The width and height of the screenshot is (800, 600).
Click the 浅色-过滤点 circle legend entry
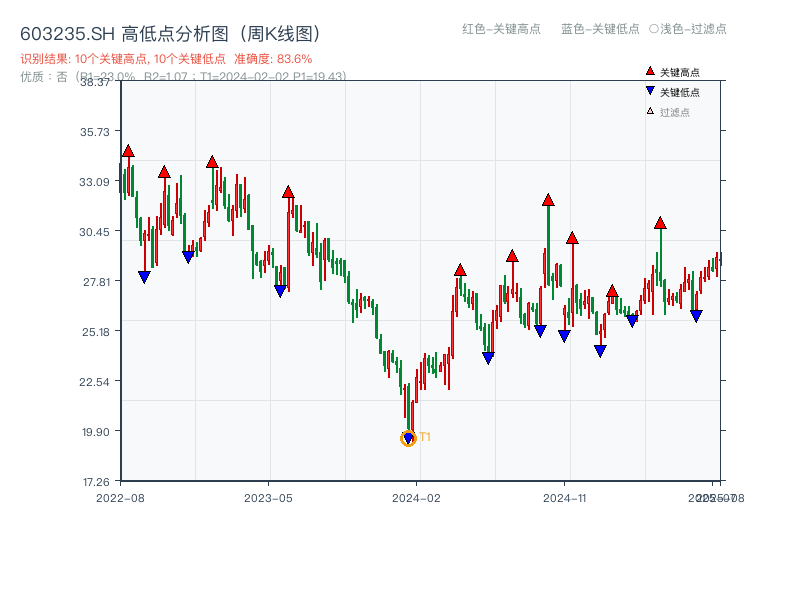point(688,29)
